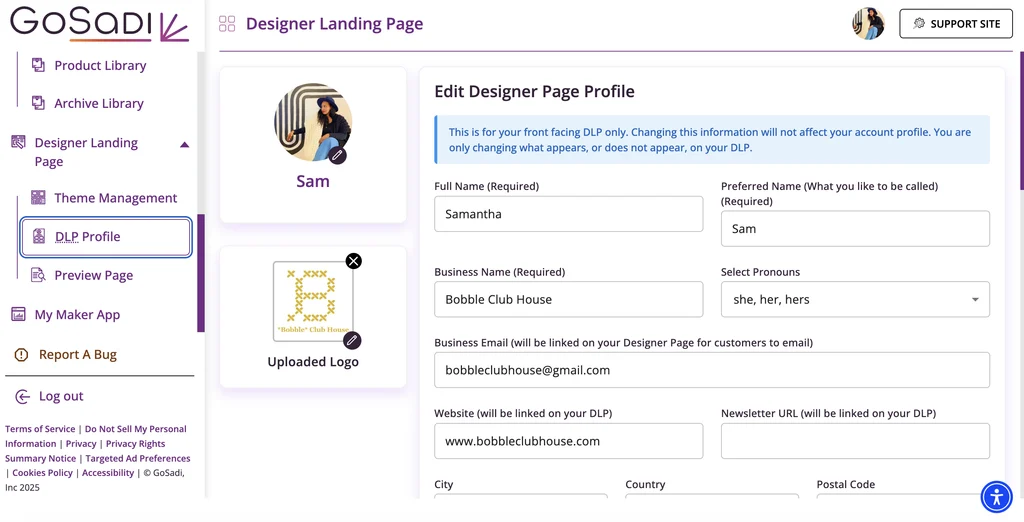Image resolution: width=1024 pixels, height=522 pixels.
Task: Open the Terms of Service link
Action: point(40,429)
